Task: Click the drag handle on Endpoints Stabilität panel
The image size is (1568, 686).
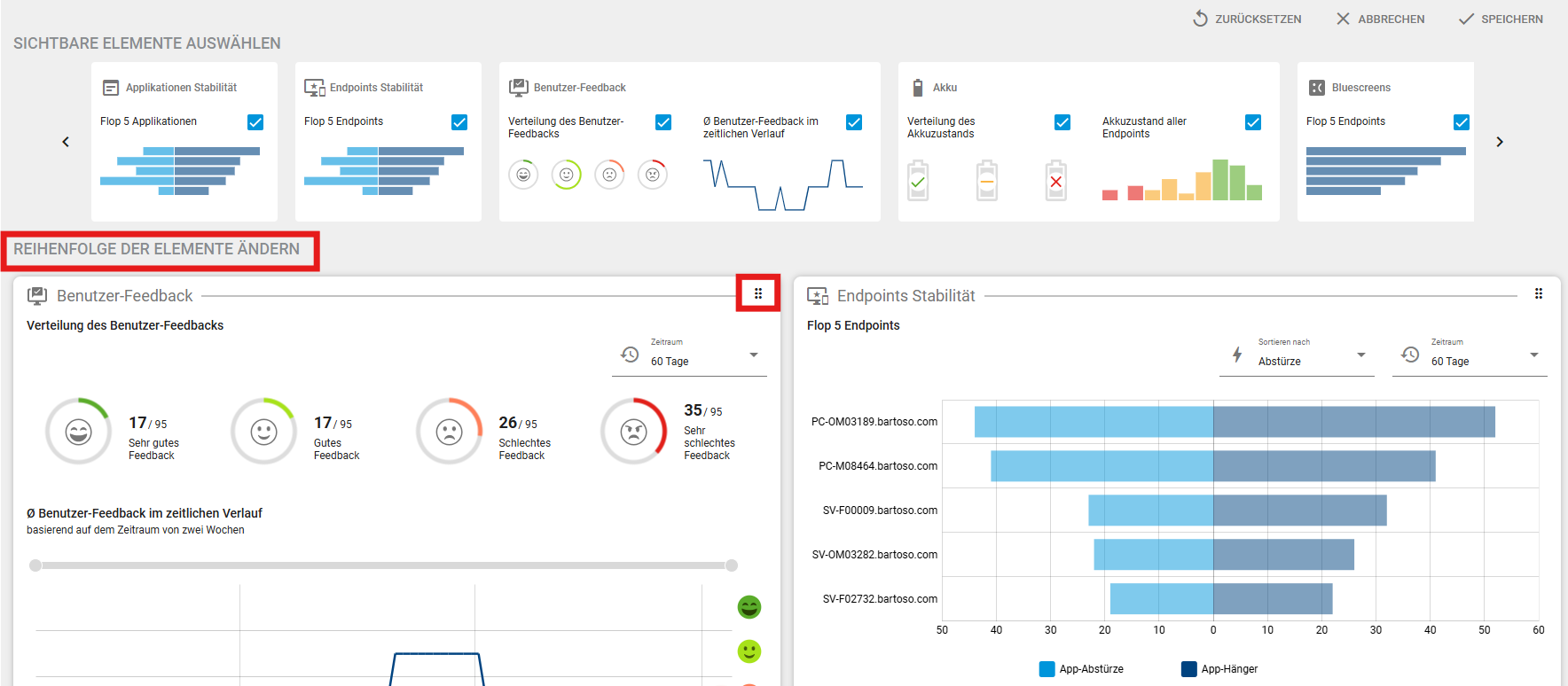Action: pyautogui.click(x=1539, y=293)
